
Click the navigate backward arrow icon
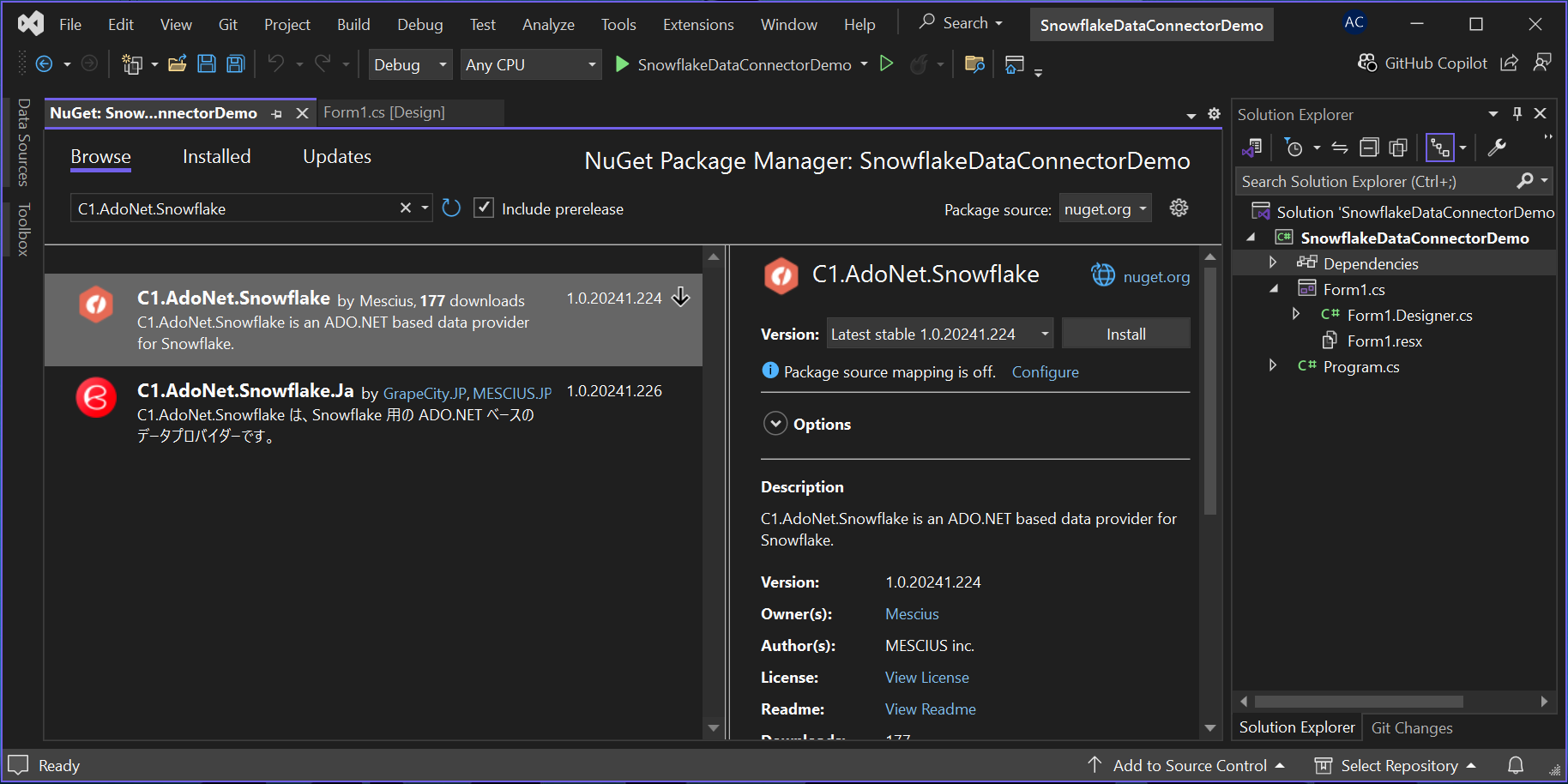(45, 63)
